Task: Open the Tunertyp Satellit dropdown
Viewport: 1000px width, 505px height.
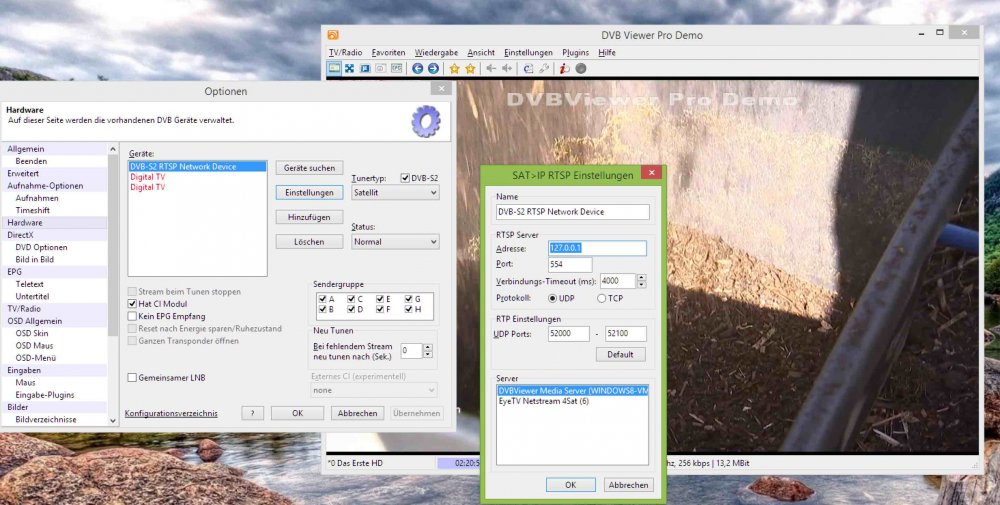Action: coord(394,192)
